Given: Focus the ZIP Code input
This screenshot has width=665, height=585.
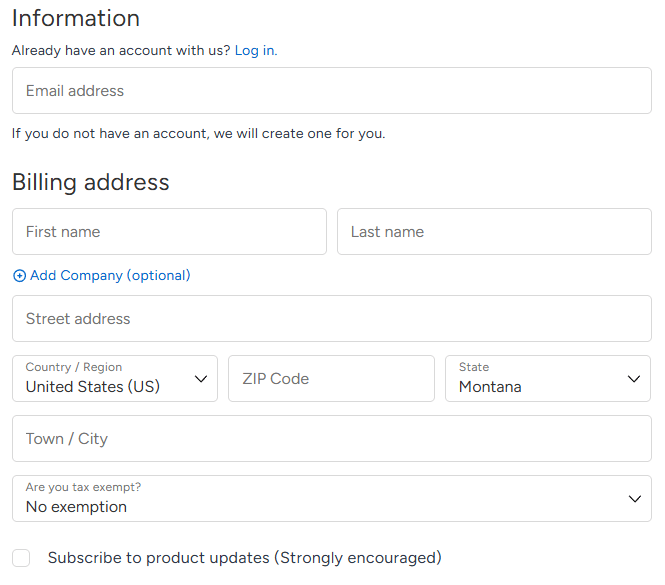Looking at the screenshot, I should click(x=331, y=379).
